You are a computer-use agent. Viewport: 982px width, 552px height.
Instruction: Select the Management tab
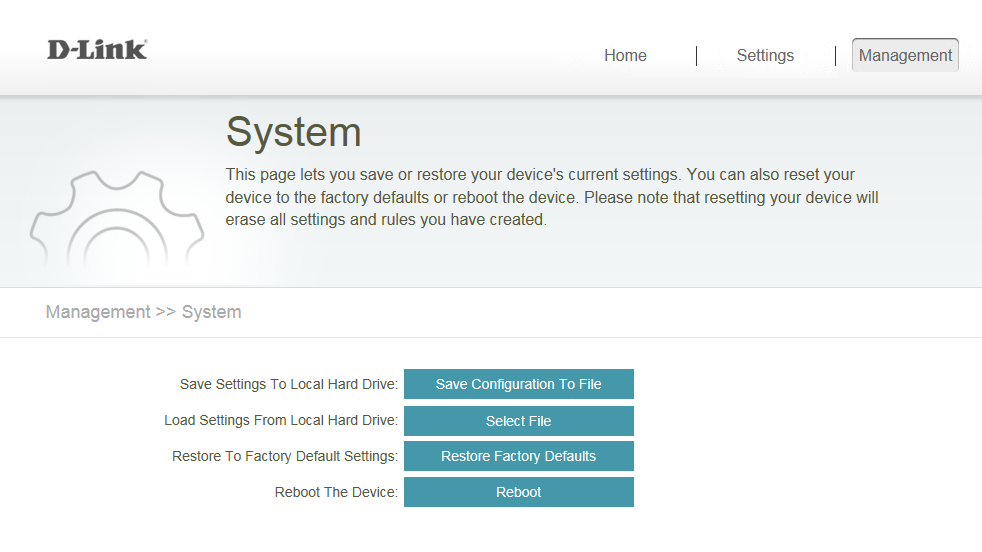(x=905, y=56)
